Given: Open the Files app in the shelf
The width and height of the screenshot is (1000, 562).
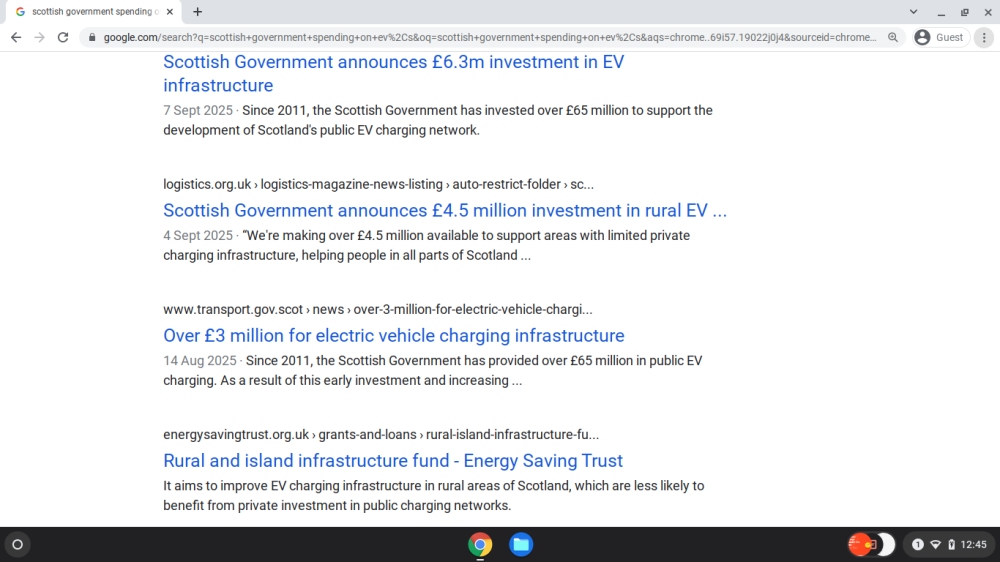Looking at the screenshot, I should tap(520, 545).
